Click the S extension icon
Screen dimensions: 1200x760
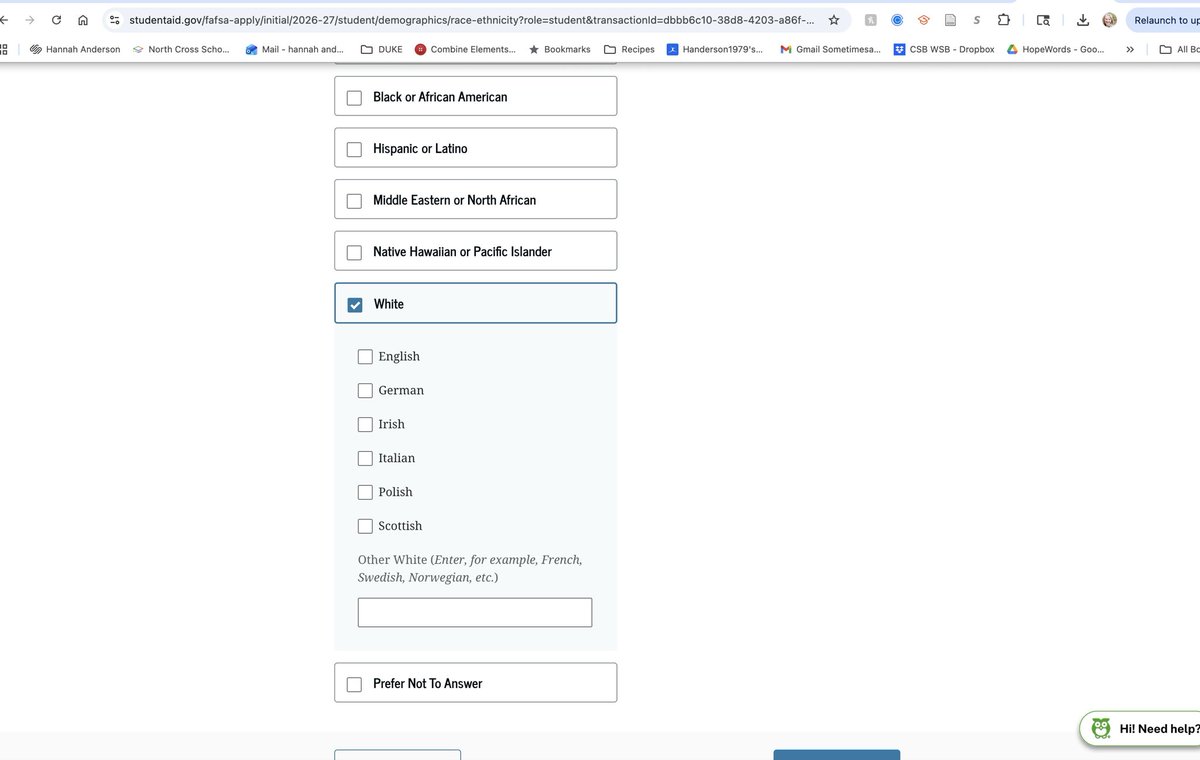[x=976, y=20]
